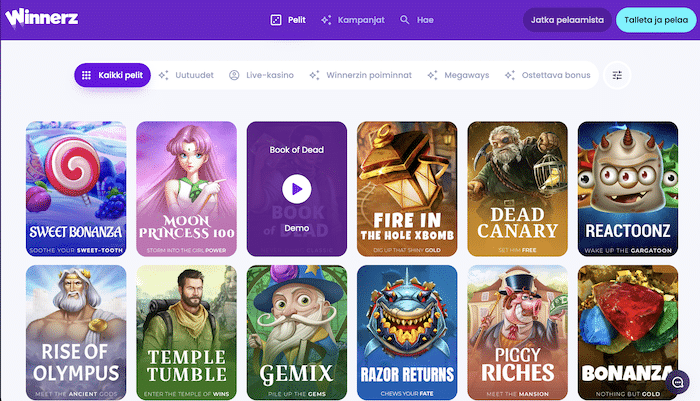Open the Temple Tumble game

pos(186,333)
